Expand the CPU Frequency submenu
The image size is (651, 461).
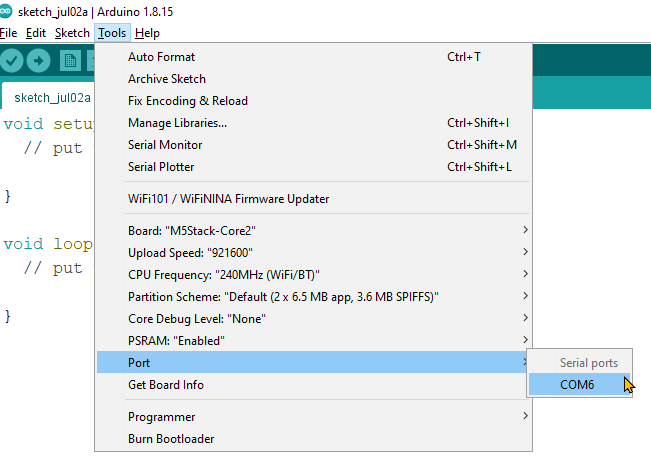(314, 275)
